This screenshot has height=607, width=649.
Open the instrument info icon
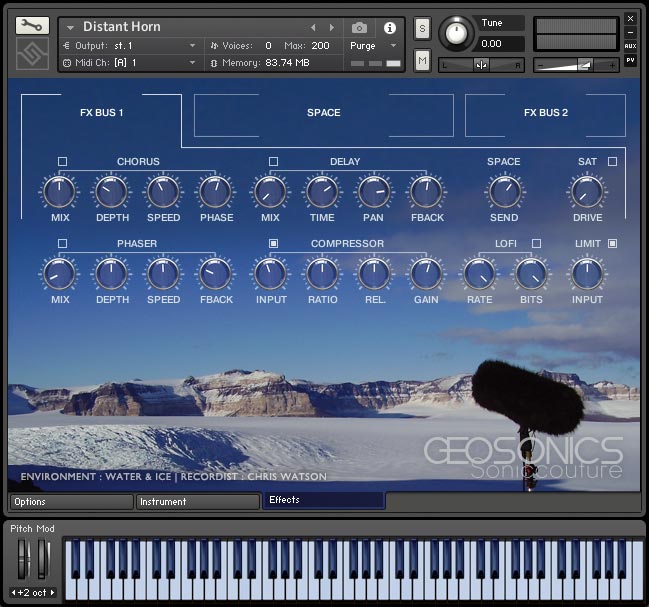click(x=389, y=27)
